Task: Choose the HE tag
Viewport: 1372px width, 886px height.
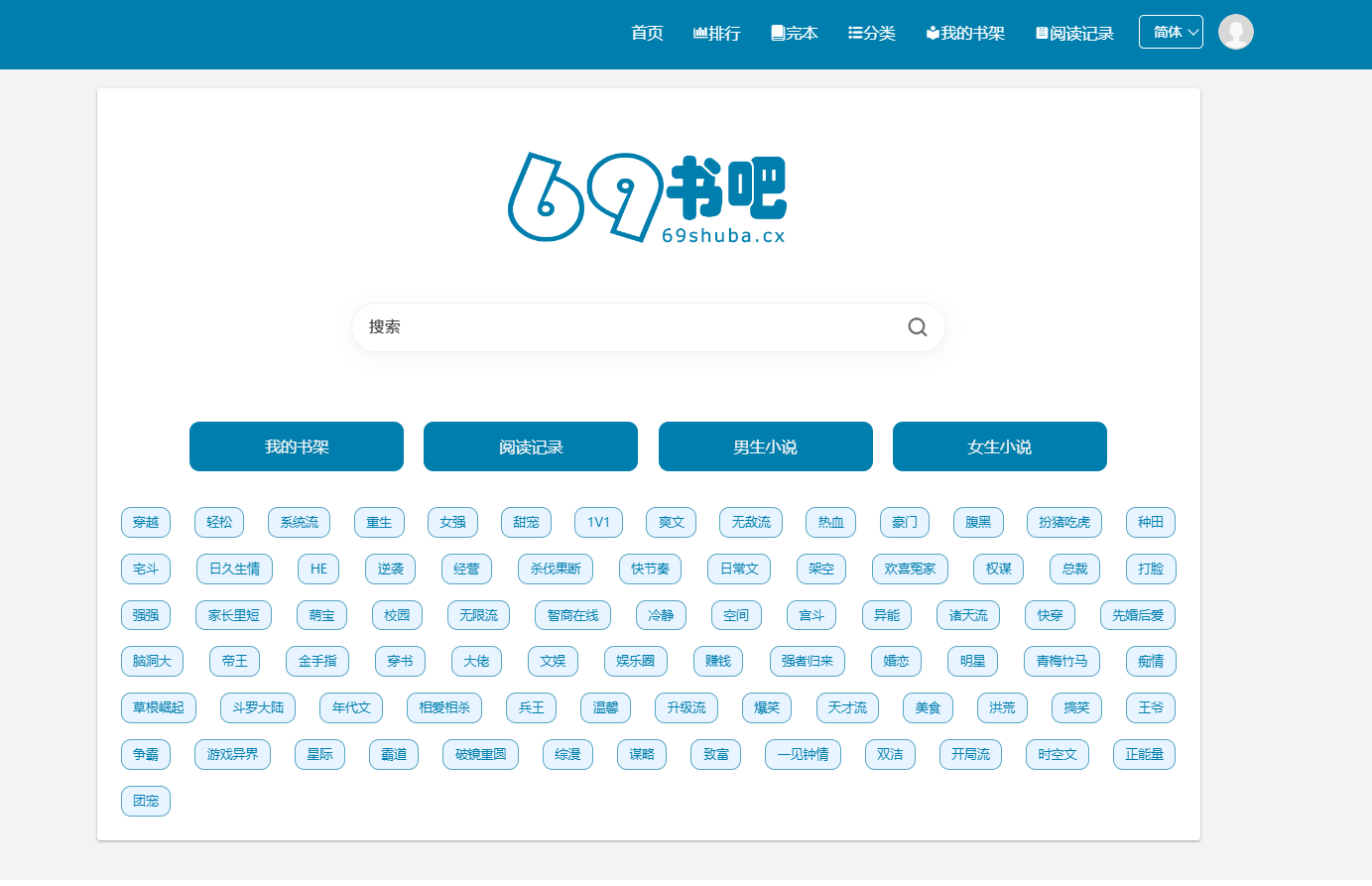Action: (x=318, y=569)
